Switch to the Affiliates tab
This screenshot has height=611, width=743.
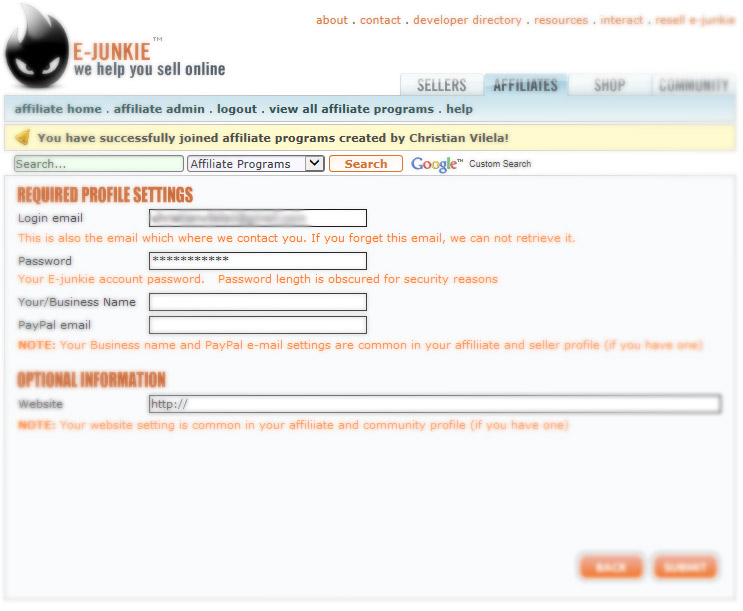tap(525, 85)
